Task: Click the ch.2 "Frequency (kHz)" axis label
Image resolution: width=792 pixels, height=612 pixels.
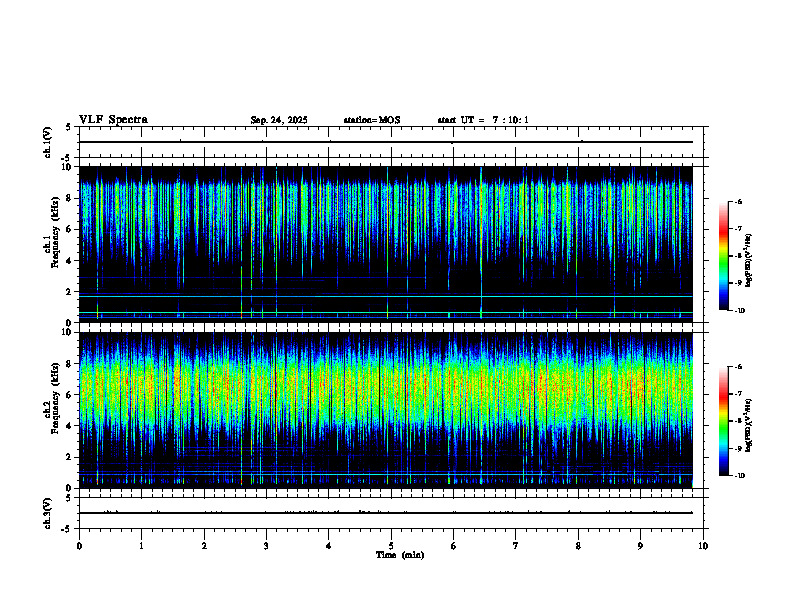Action: (x=55, y=398)
